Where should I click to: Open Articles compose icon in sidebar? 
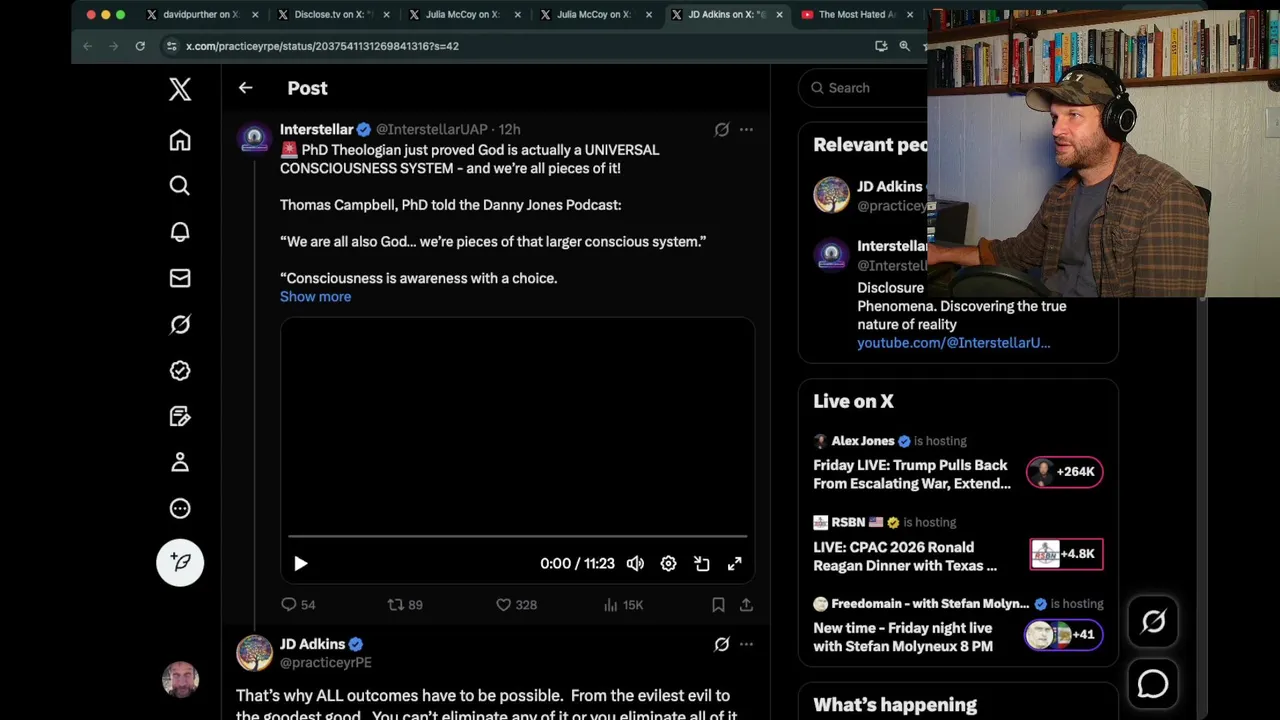pyautogui.click(x=180, y=416)
